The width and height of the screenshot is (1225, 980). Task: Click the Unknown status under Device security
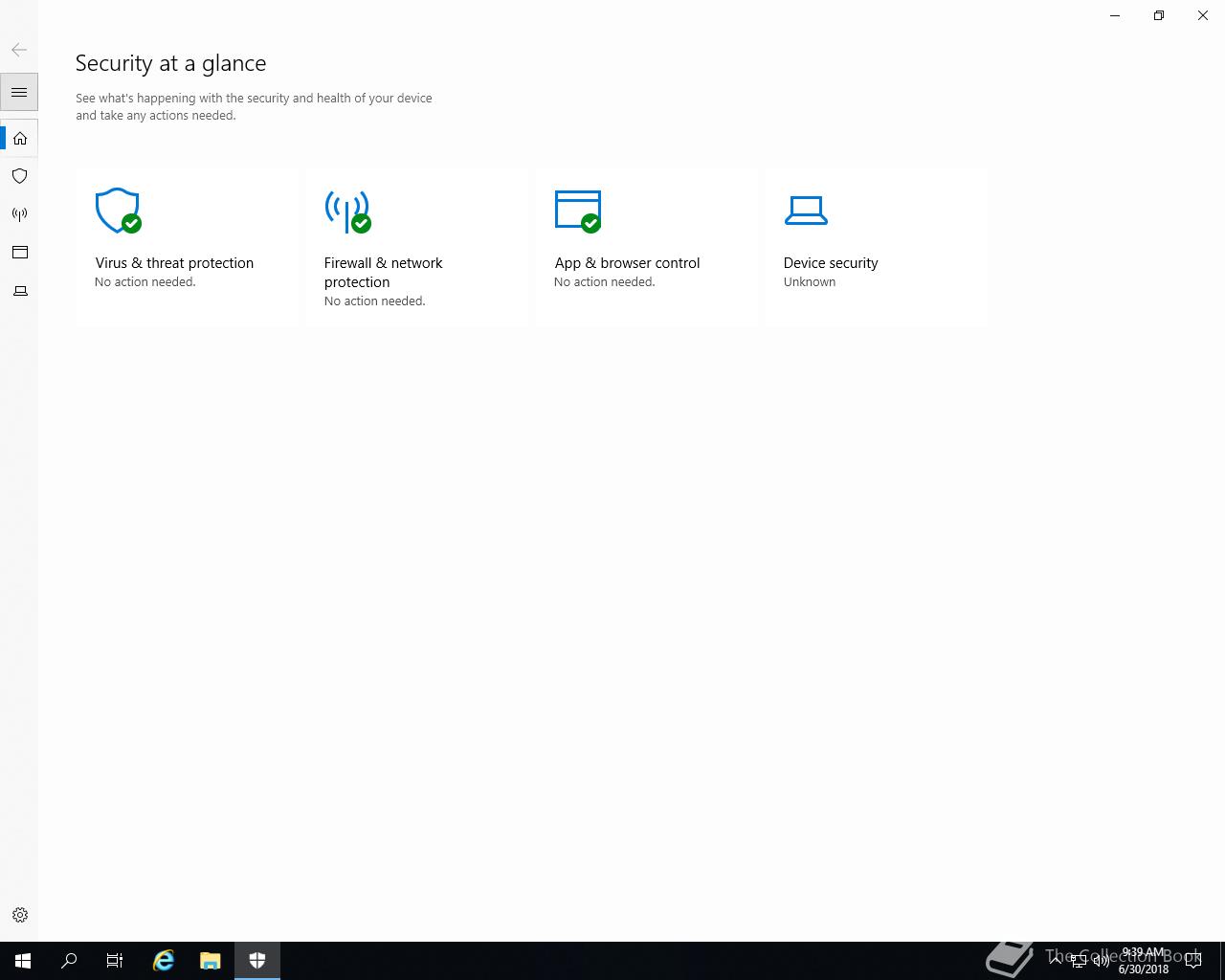pyautogui.click(x=810, y=282)
